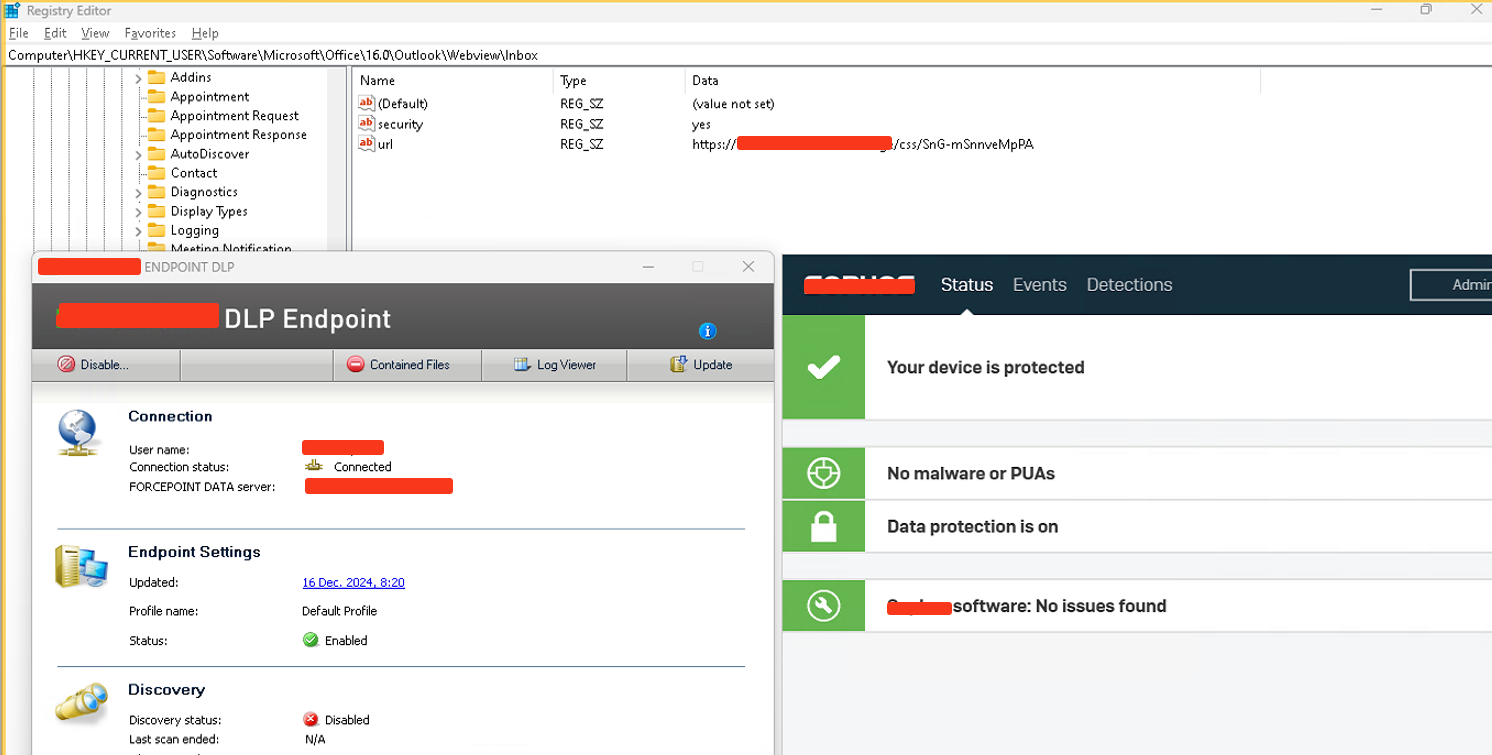Select the AutoDiscover registry key

tap(209, 154)
